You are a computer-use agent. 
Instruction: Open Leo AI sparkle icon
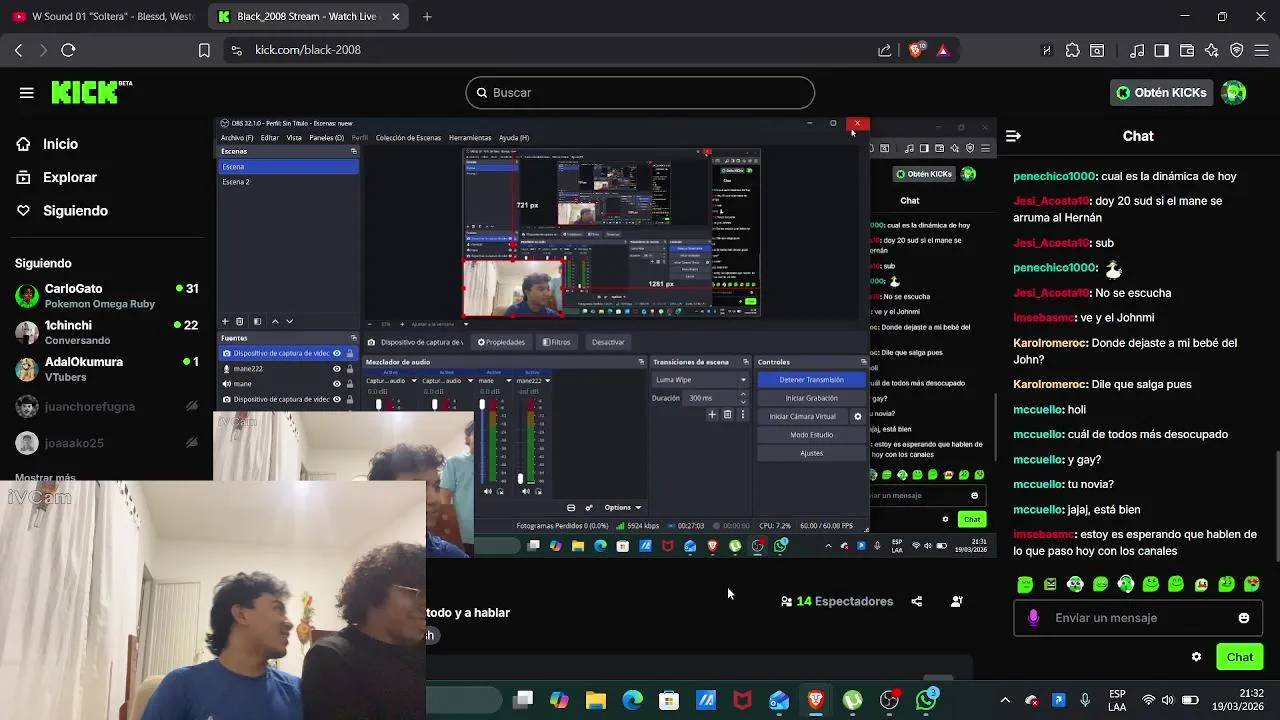coord(1212,50)
